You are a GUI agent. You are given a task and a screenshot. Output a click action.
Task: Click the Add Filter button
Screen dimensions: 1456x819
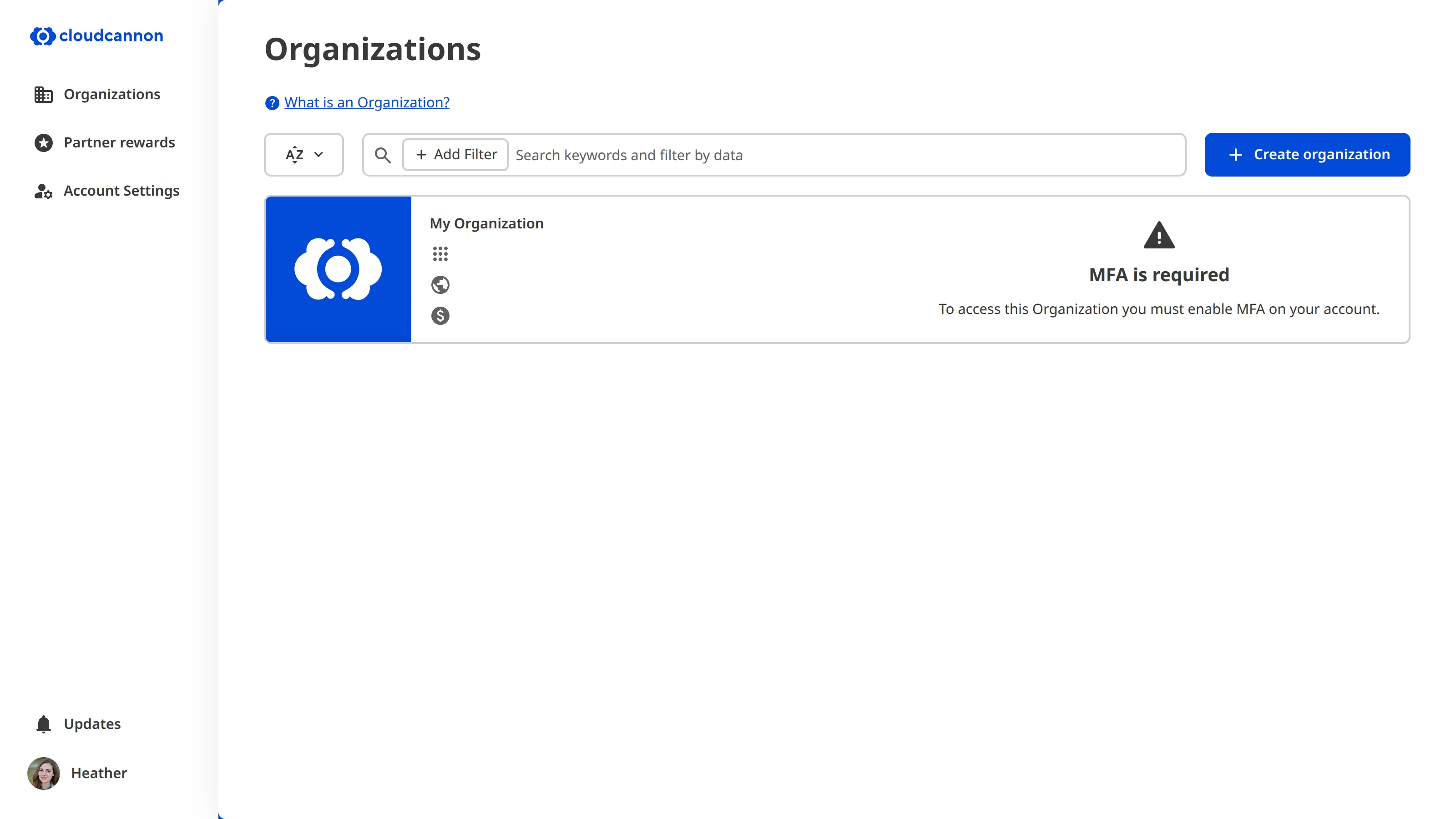tap(455, 154)
